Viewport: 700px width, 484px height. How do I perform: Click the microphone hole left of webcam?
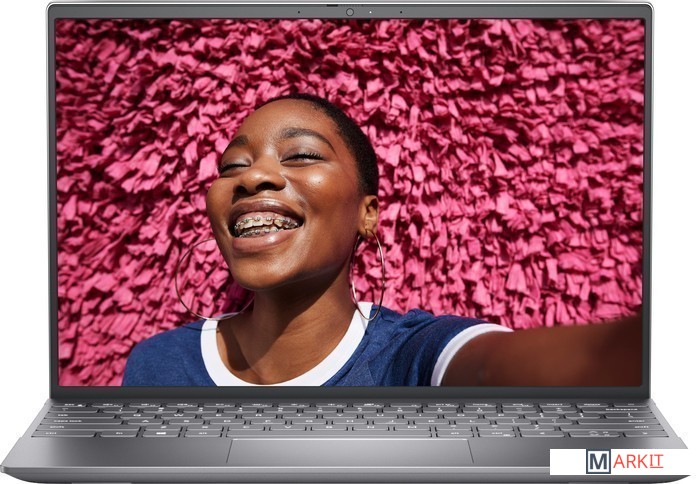(x=297, y=12)
